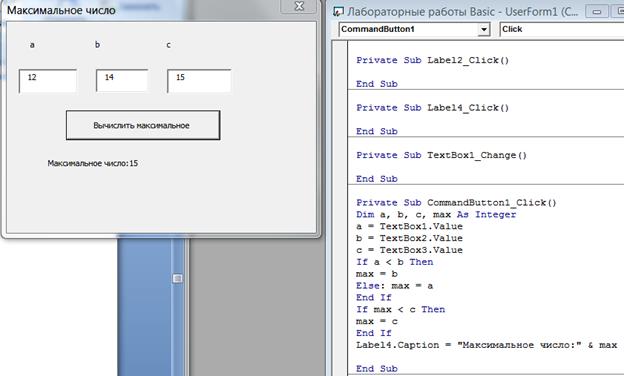The width and height of the screenshot is (624, 376).
Task: Click the c value input field containing 15
Action: (199, 81)
